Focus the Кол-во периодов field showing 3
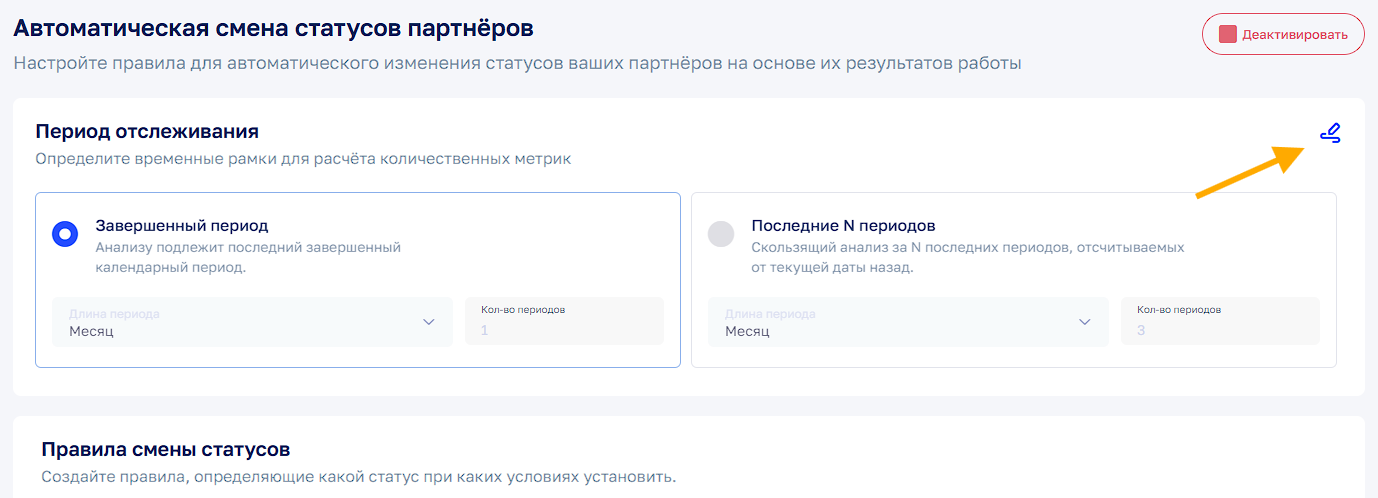The width and height of the screenshot is (1378, 498). pyautogui.click(x=1220, y=322)
